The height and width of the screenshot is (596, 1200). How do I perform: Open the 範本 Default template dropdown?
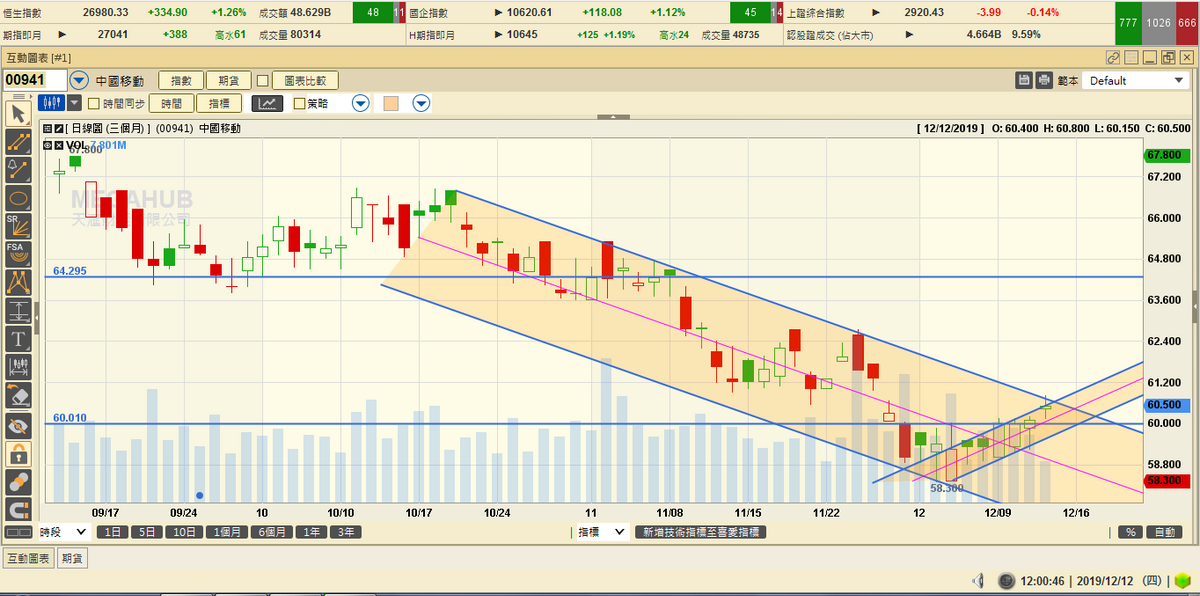(1136, 81)
